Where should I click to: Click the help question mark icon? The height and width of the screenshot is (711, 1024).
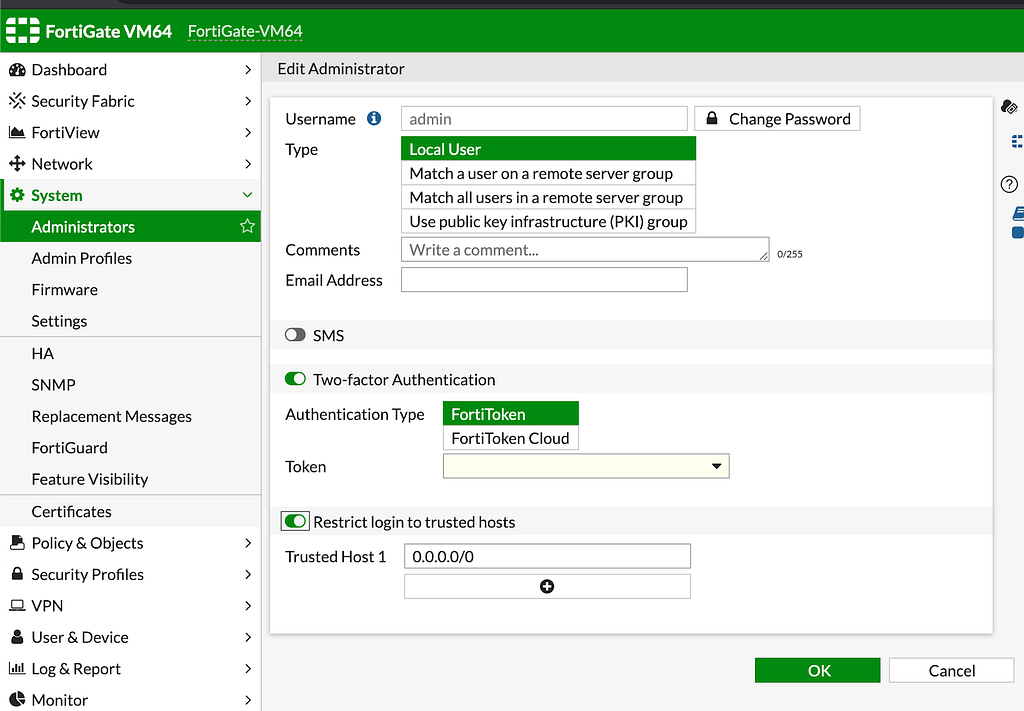(x=1009, y=184)
